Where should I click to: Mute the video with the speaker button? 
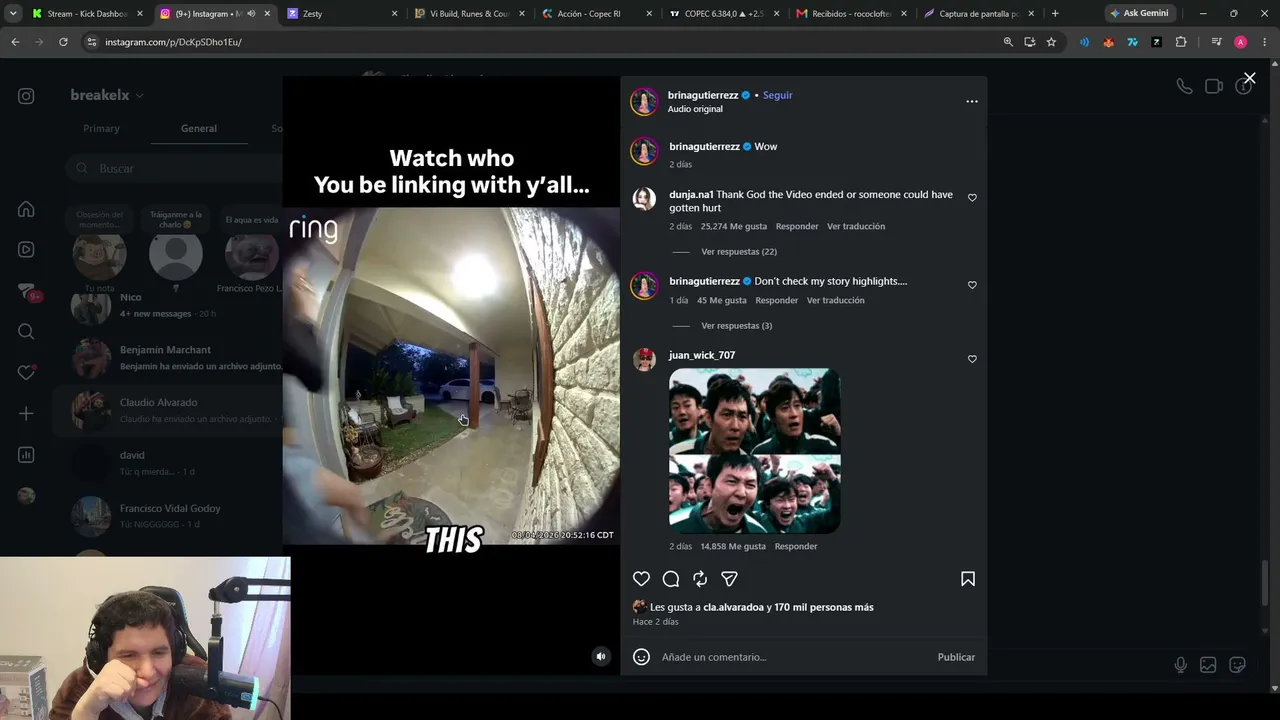pos(600,656)
